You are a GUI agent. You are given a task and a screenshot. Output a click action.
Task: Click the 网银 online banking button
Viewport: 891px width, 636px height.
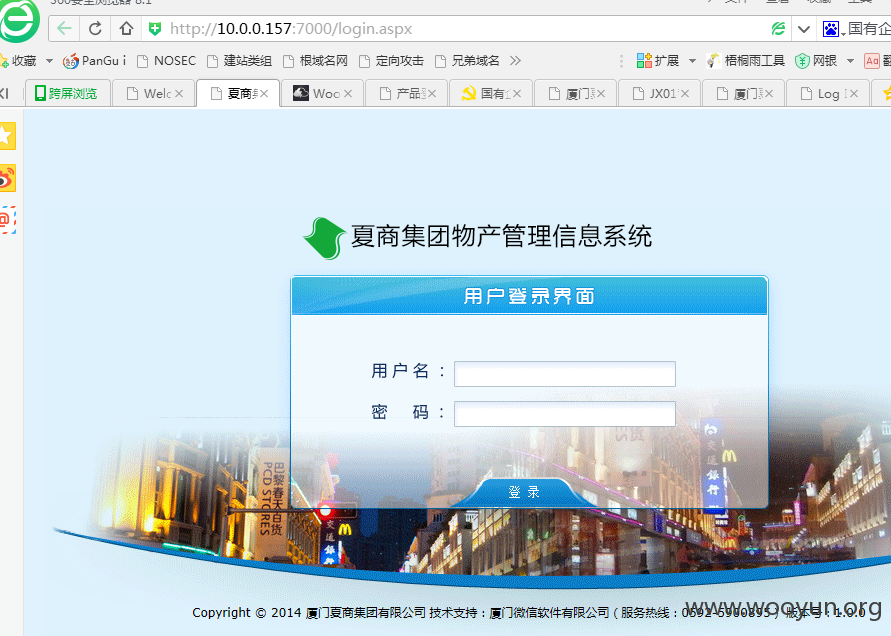[816, 61]
